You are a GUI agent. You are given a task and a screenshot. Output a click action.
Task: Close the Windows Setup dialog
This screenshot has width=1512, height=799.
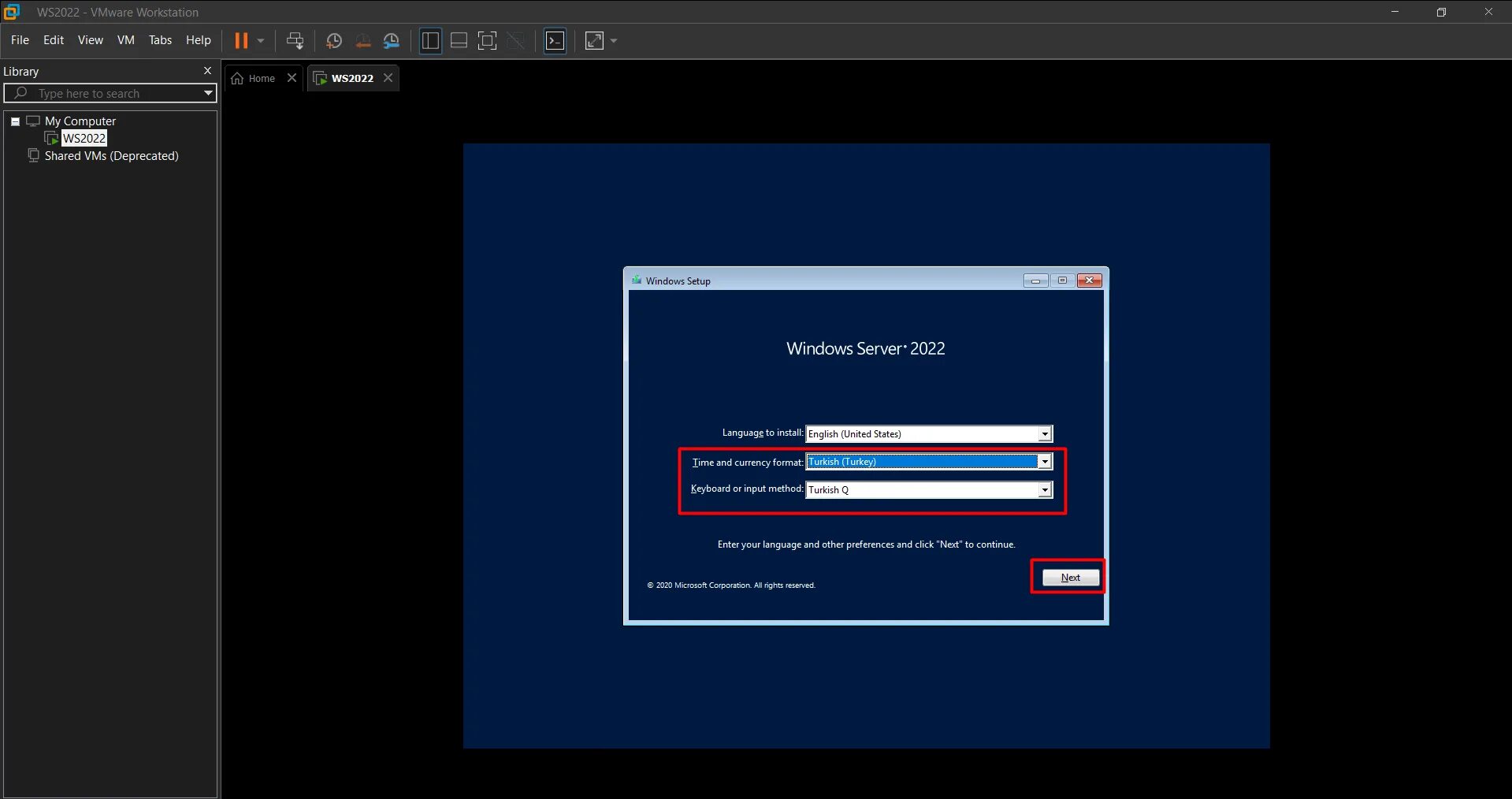click(1090, 281)
